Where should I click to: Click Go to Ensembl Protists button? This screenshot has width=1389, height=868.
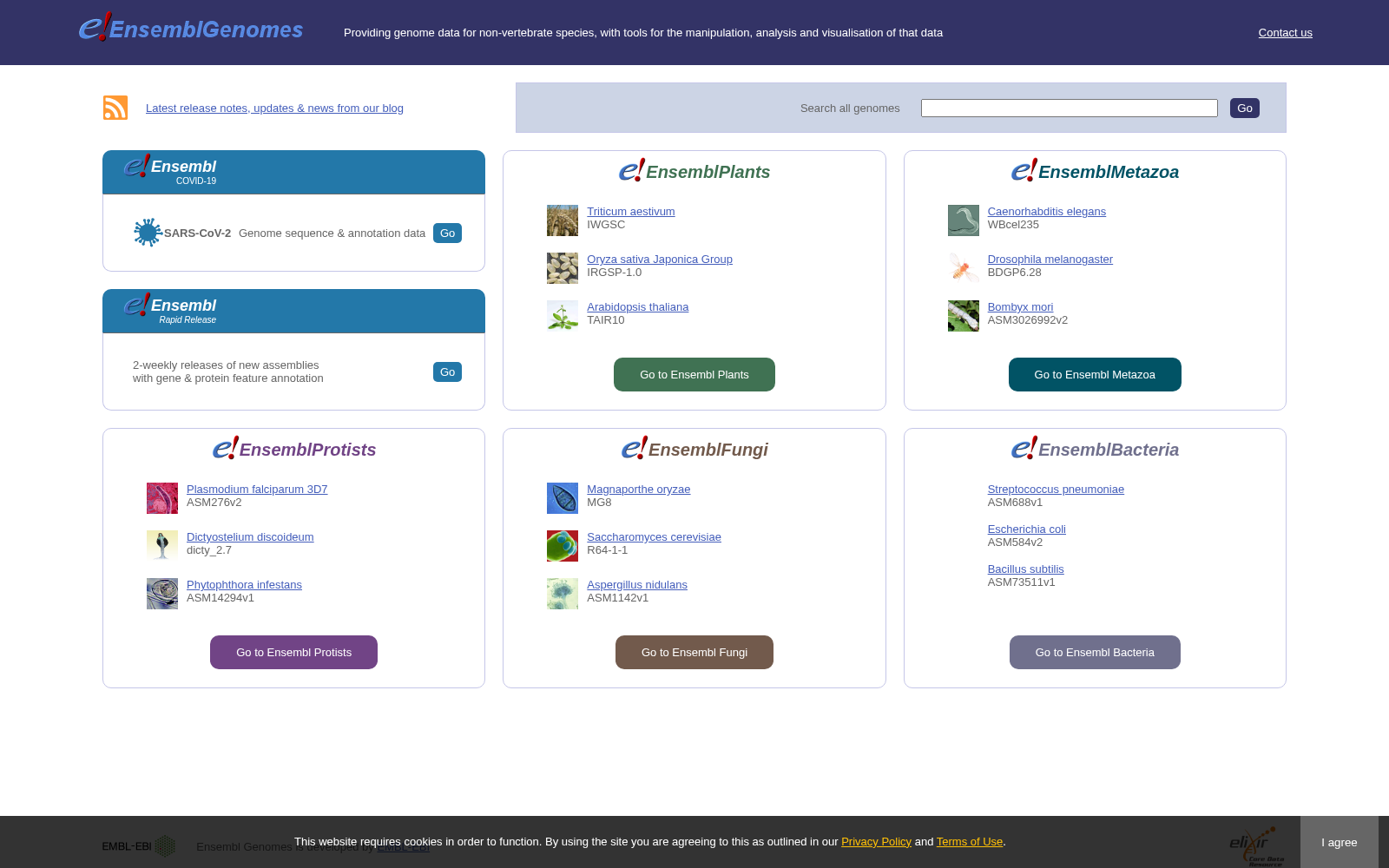[x=294, y=652]
